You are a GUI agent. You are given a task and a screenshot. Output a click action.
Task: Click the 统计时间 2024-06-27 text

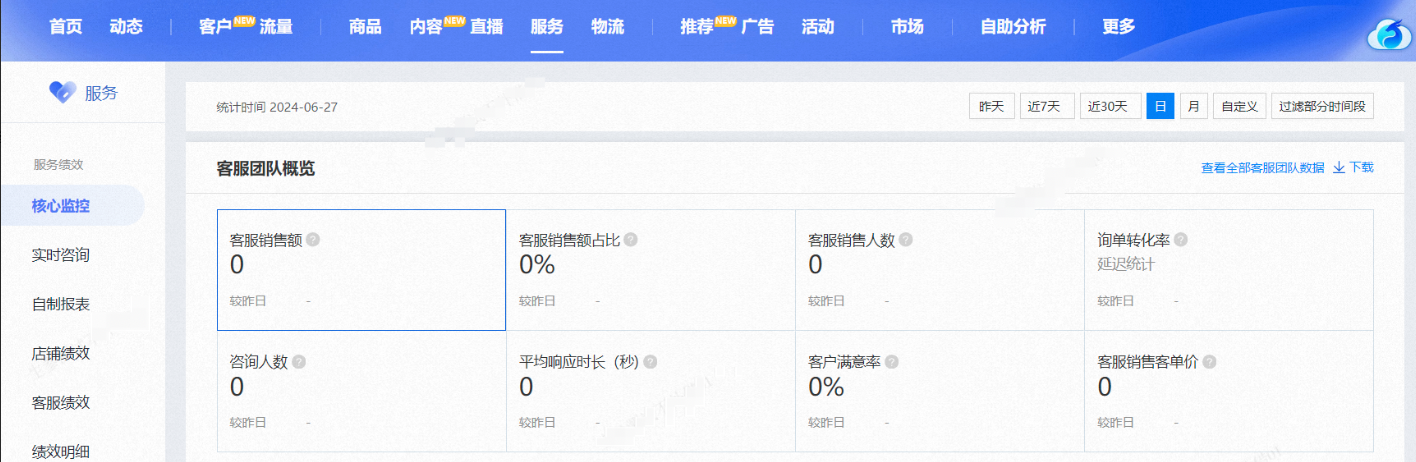point(277,107)
